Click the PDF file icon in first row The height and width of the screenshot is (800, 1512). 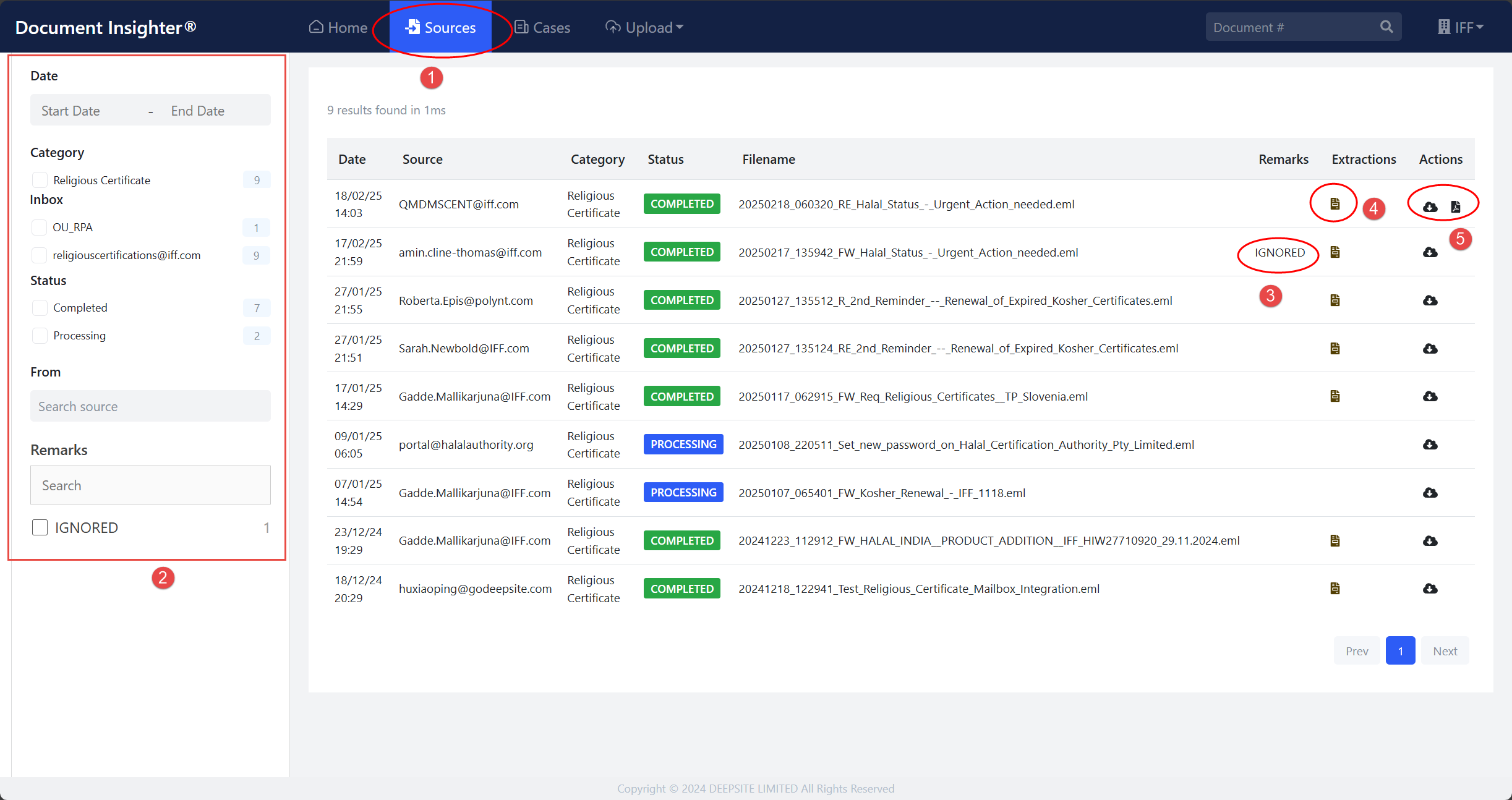1455,207
